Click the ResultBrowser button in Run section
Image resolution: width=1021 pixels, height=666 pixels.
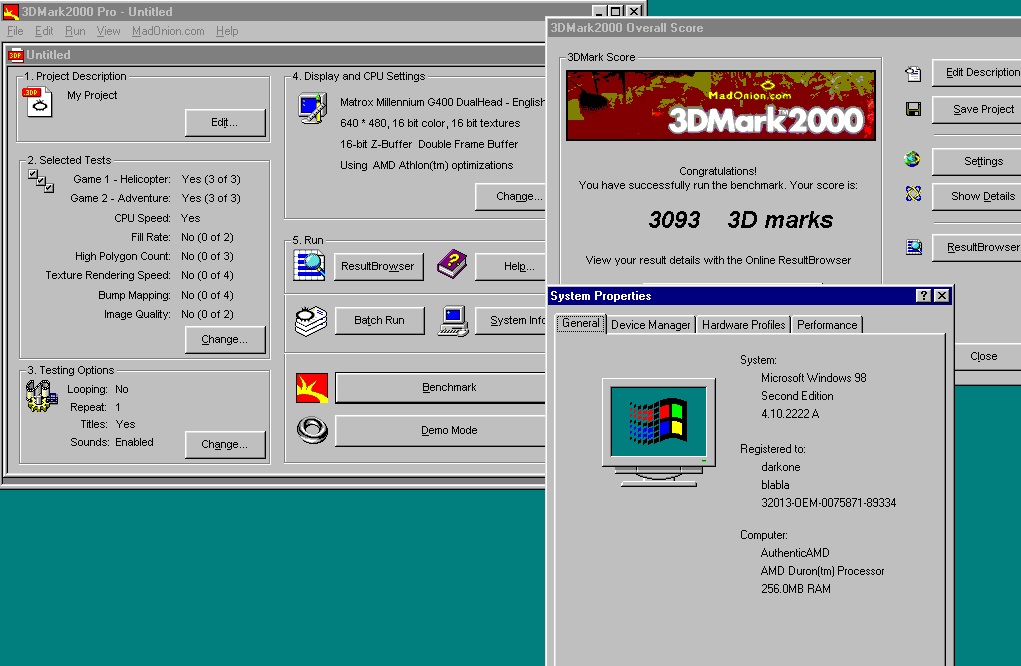[x=378, y=266]
